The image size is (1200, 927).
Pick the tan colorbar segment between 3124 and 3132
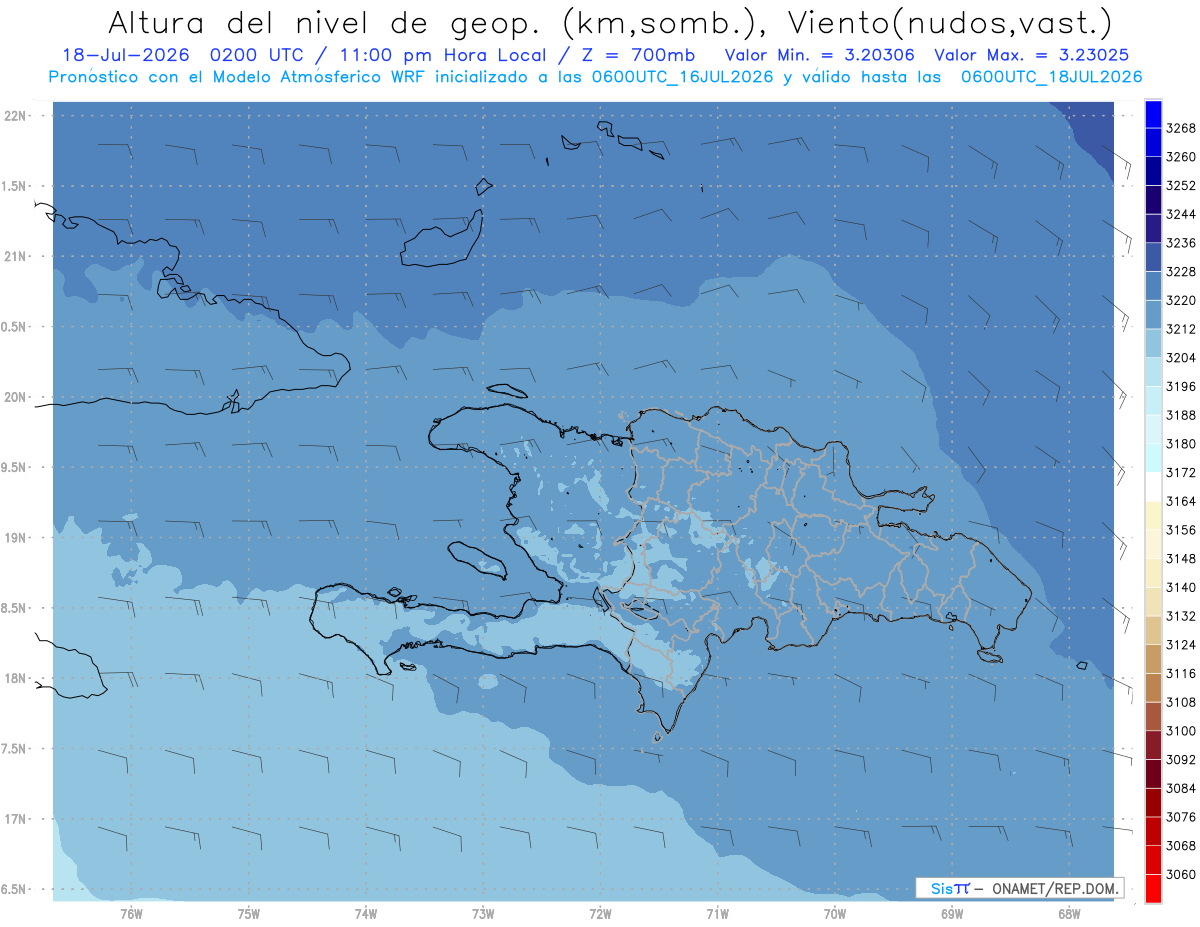(x=1153, y=630)
